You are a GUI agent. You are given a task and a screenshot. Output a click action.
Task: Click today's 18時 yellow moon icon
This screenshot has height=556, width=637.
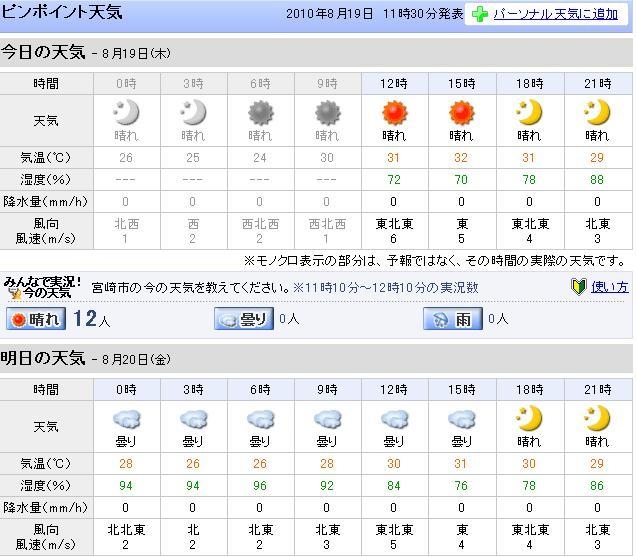[529, 112]
